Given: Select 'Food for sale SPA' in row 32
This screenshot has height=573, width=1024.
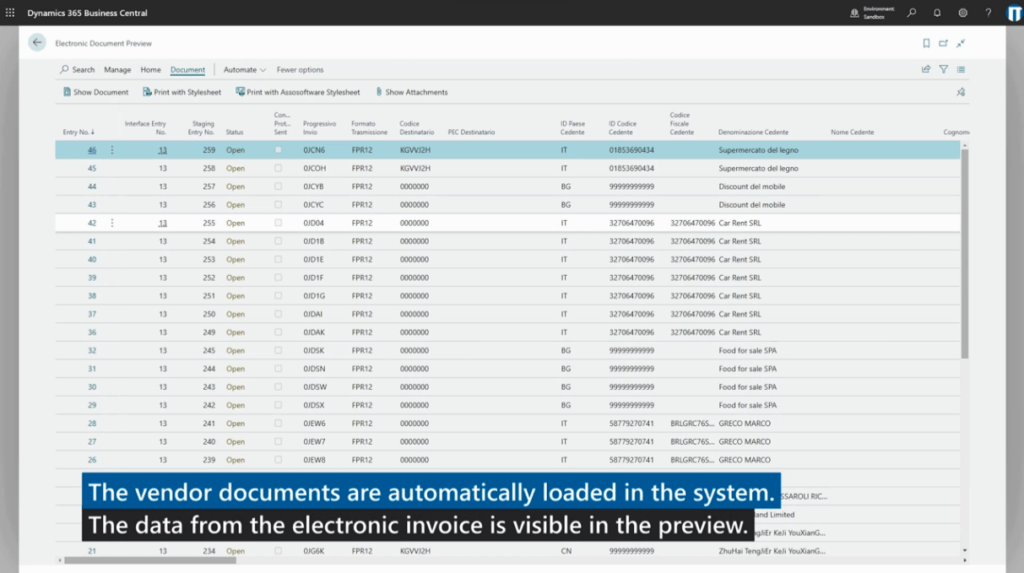Looking at the screenshot, I should coord(748,350).
